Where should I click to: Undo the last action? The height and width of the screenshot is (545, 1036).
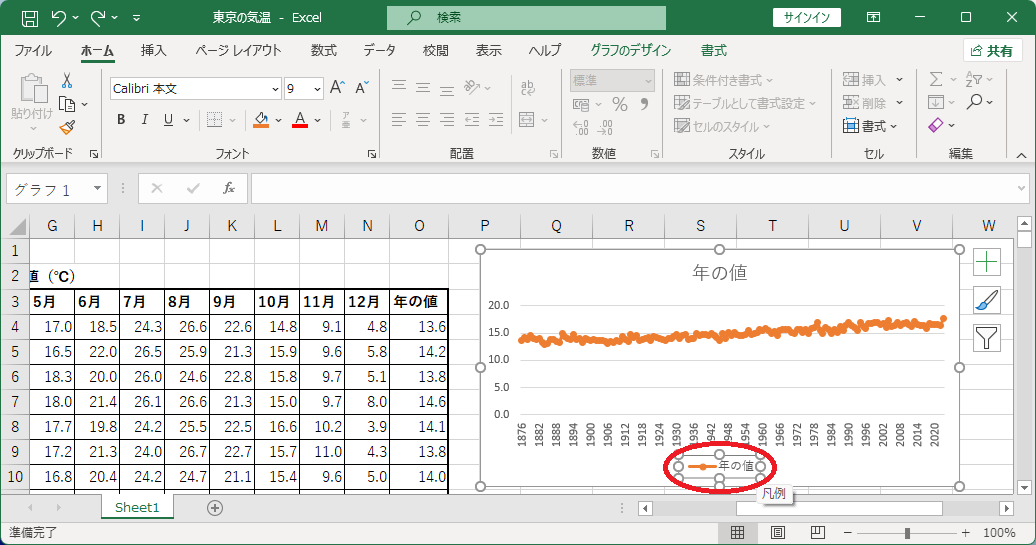tap(59, 18)
